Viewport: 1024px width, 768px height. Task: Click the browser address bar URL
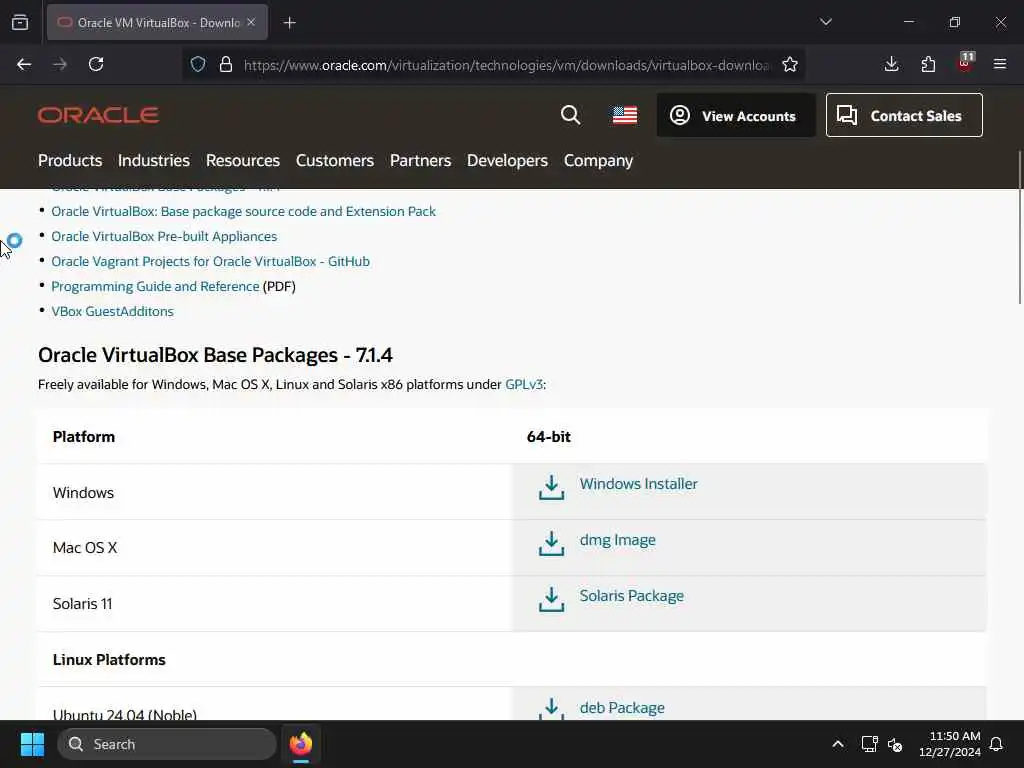pos(507,65)
